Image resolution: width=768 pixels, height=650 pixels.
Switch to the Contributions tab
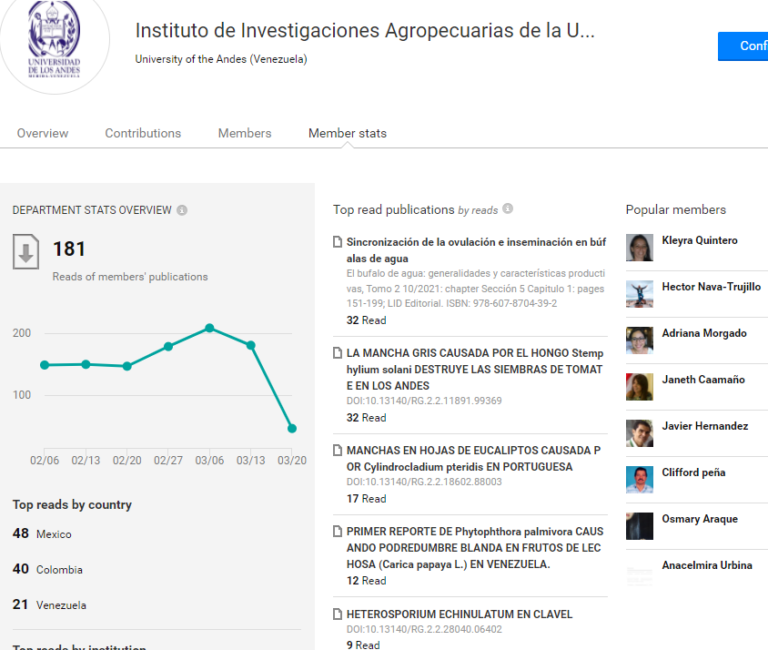tap(143, 133)
